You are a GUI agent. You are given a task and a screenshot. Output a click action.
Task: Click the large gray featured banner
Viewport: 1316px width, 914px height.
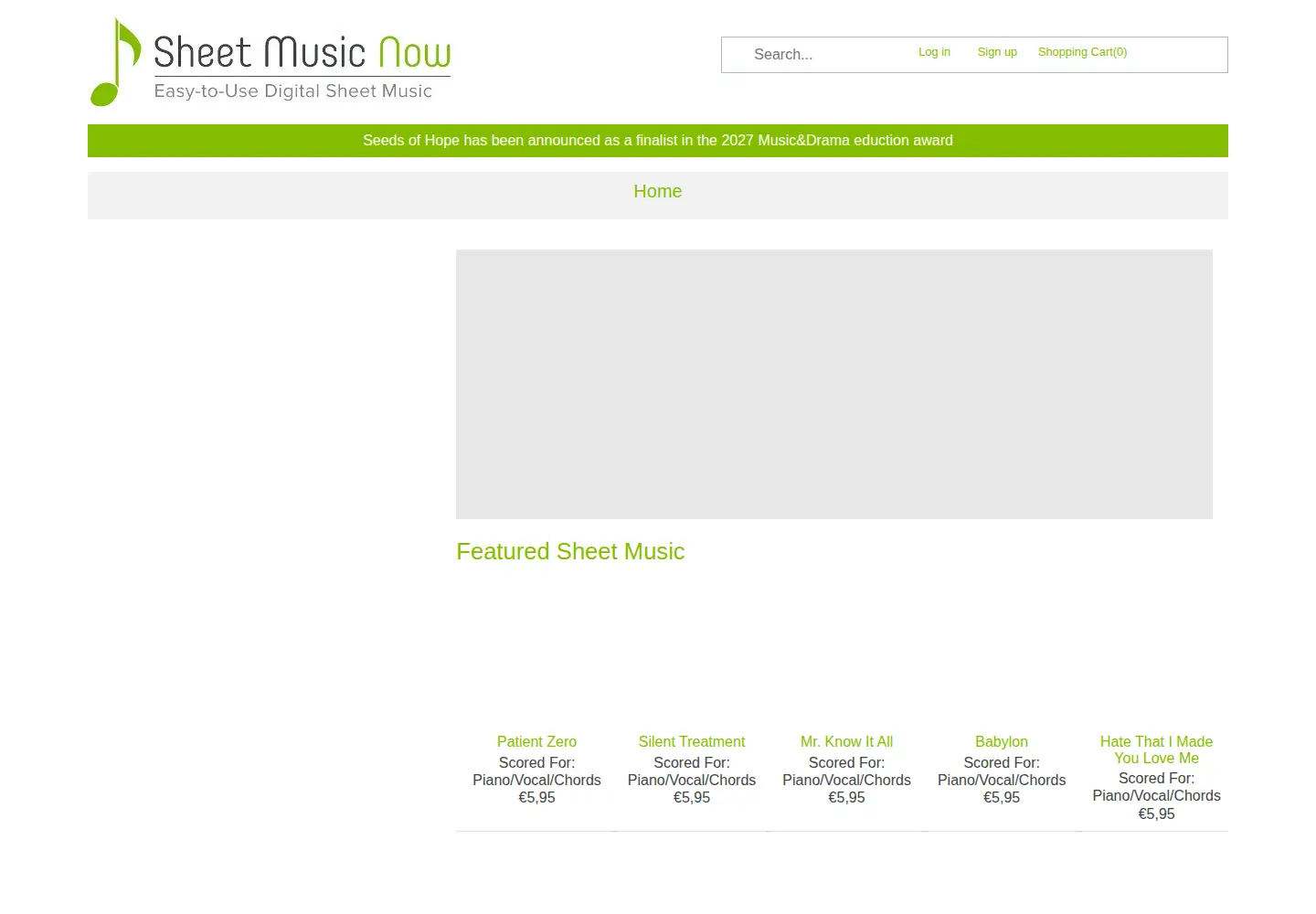coord(834,384)
